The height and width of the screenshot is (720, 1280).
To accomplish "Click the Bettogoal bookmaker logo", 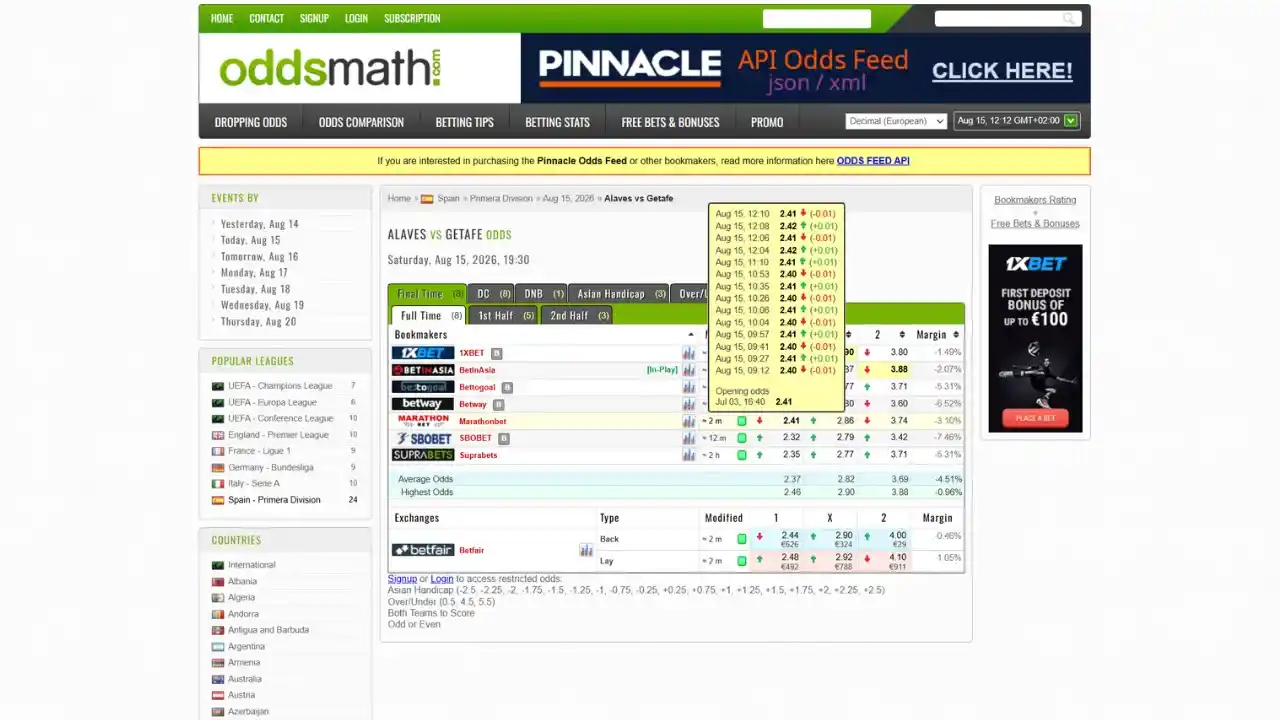I will (423, 387).
